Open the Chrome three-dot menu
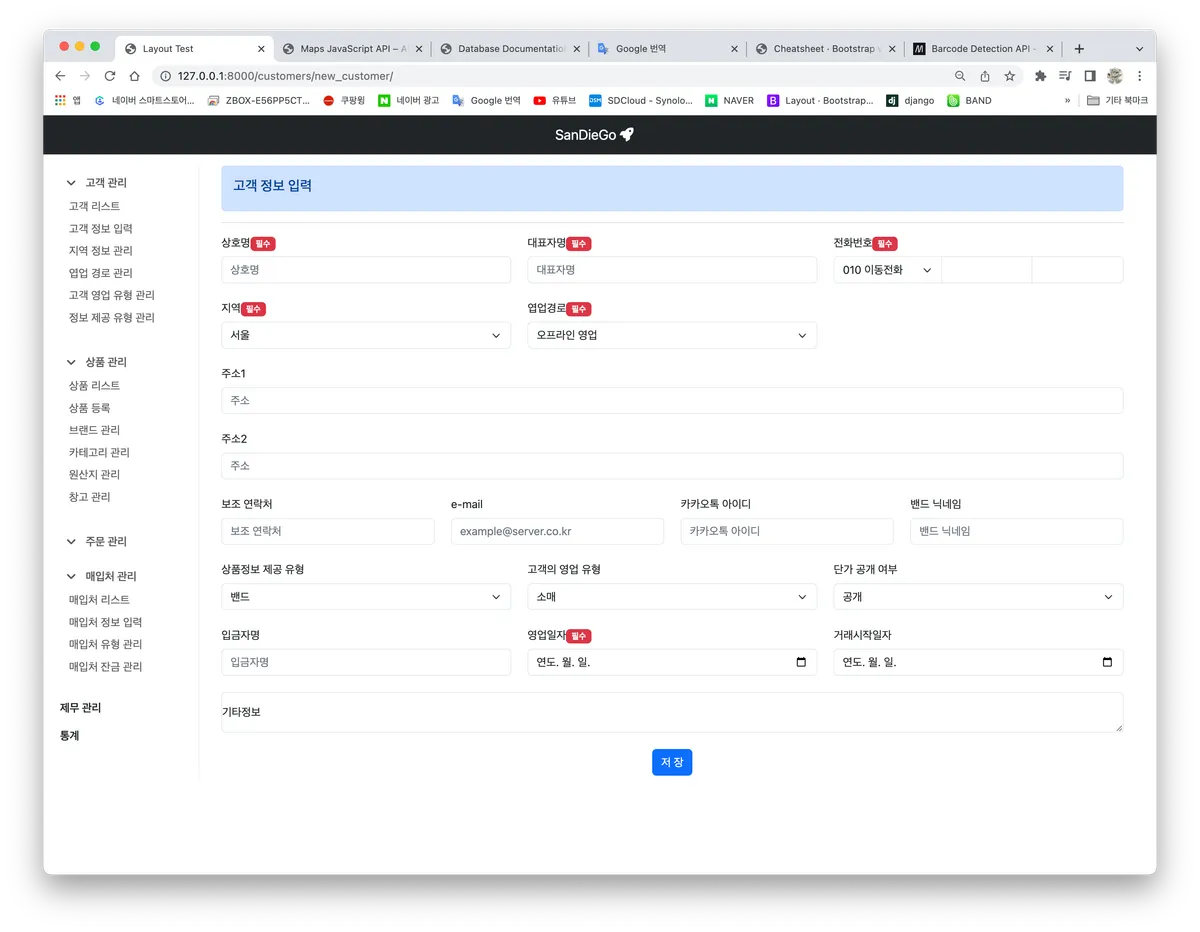This screenshot has height=932, width=1200. pos(1139,76)
